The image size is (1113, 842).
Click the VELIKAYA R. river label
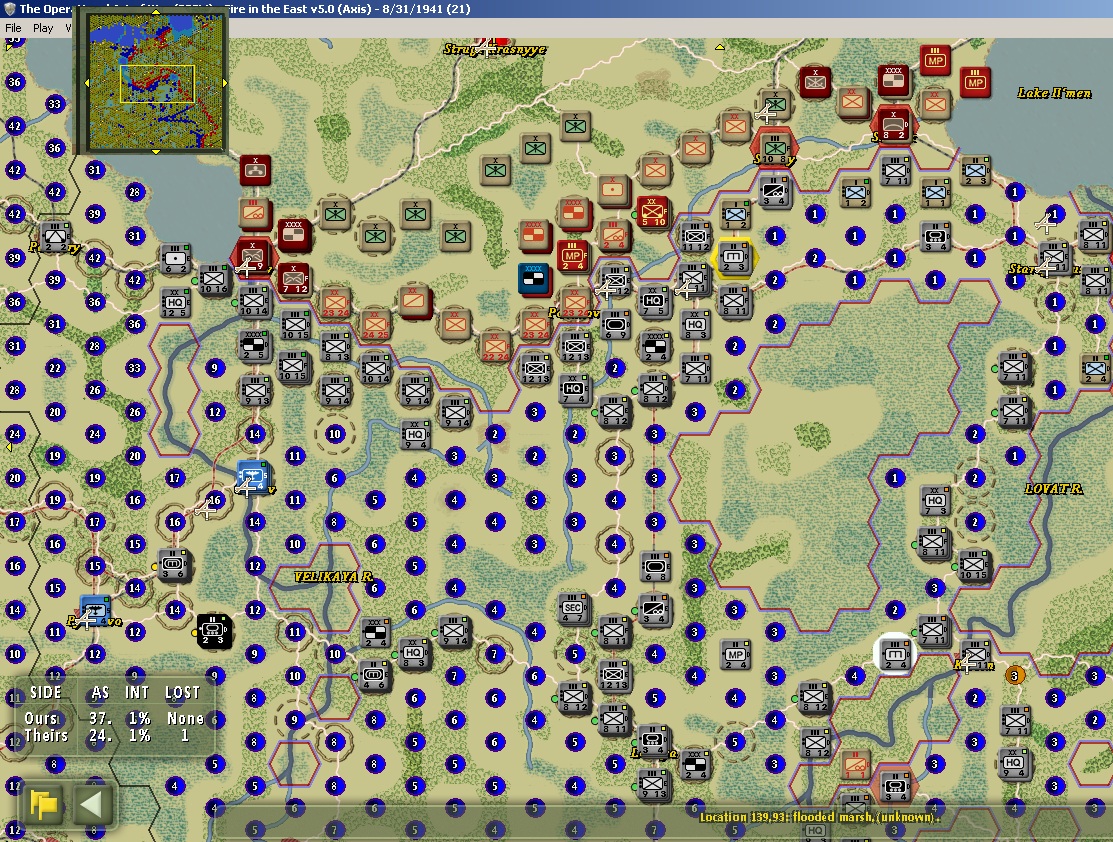pyautogui.click(x=334, y=576)
